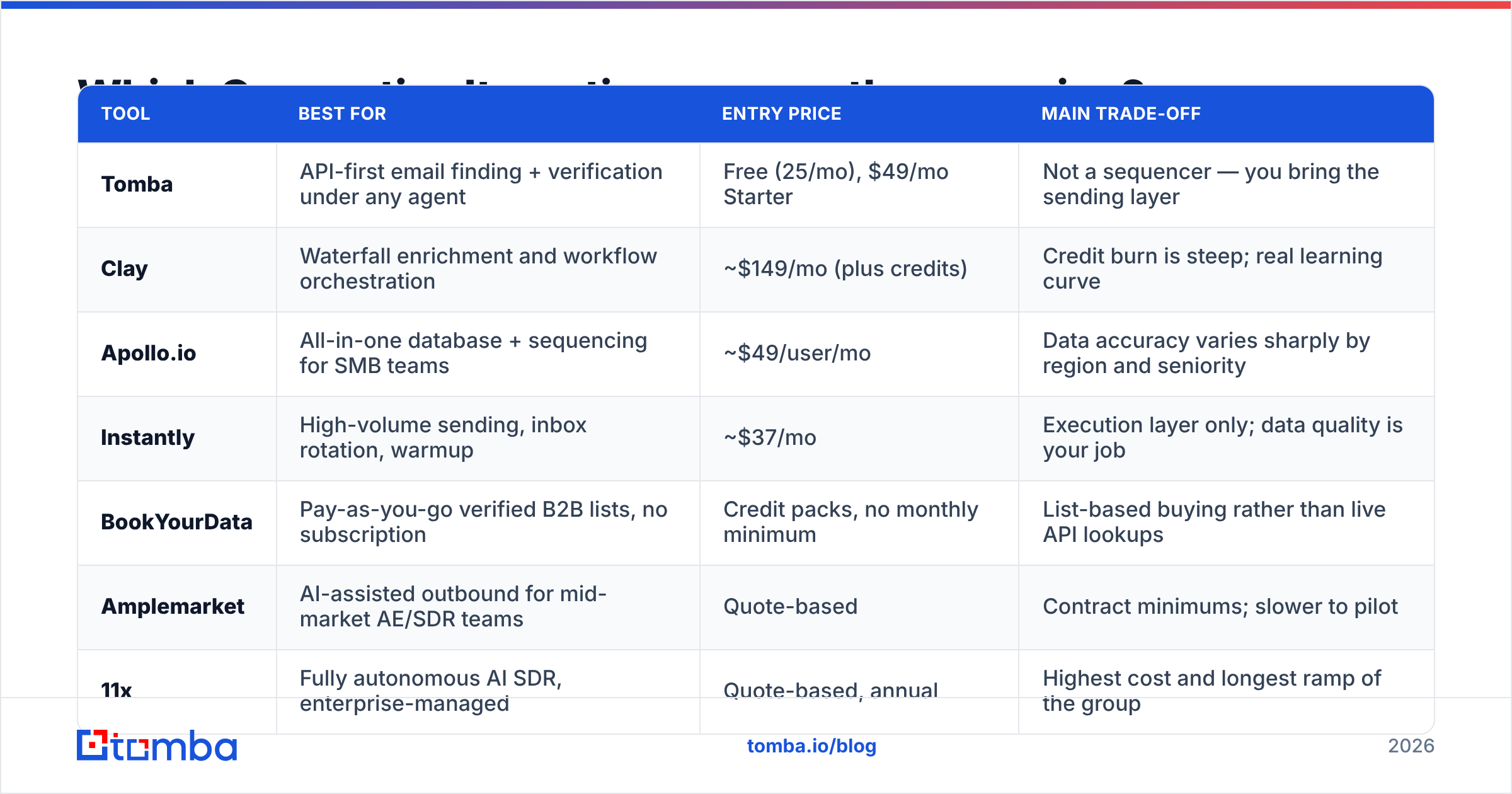Click 'API-first email finding + verification' cell

pos(488,185)
